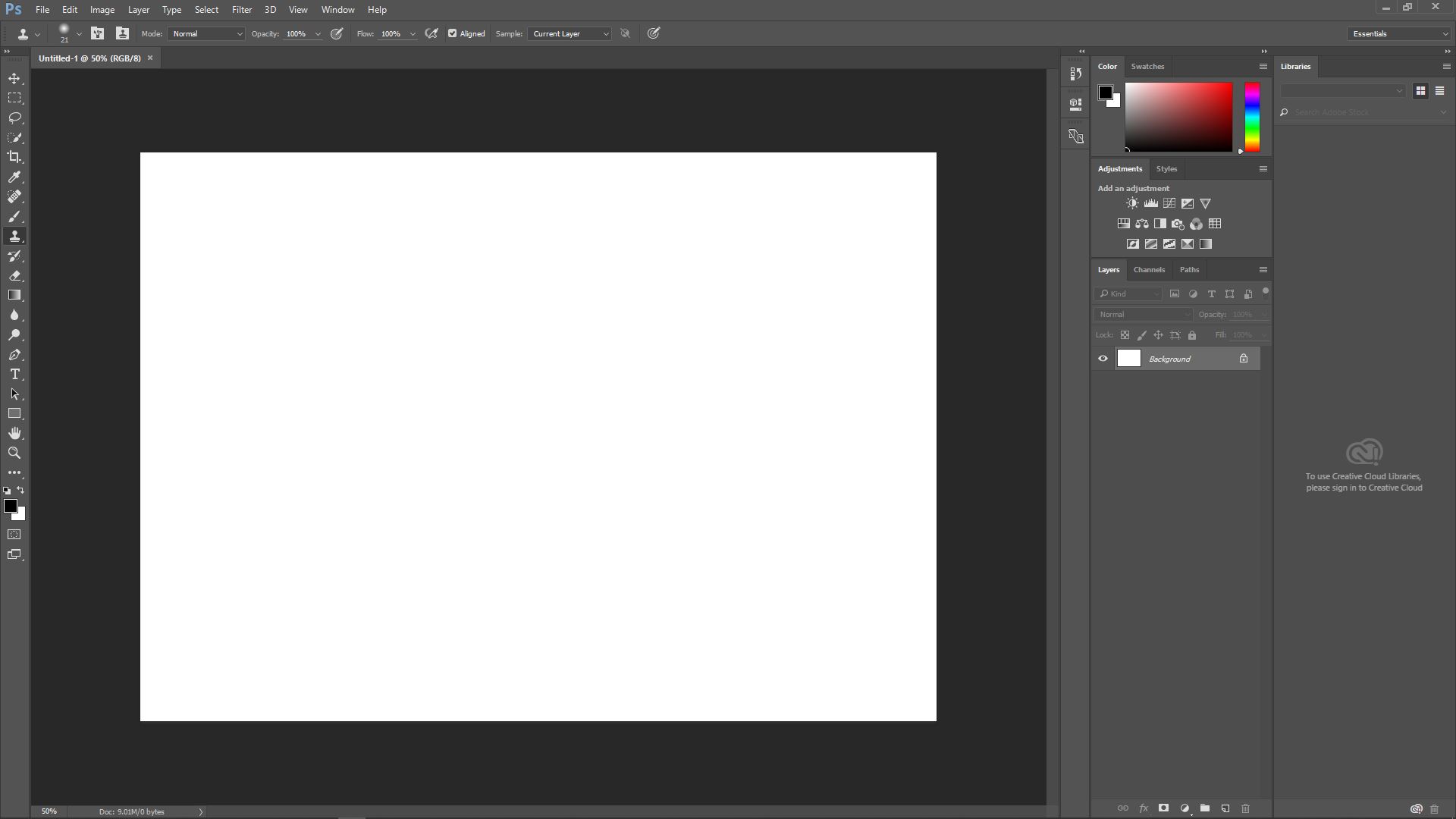Select the Lasso tool
Viewport: 1456px width, 819px height.
point(14,118)
